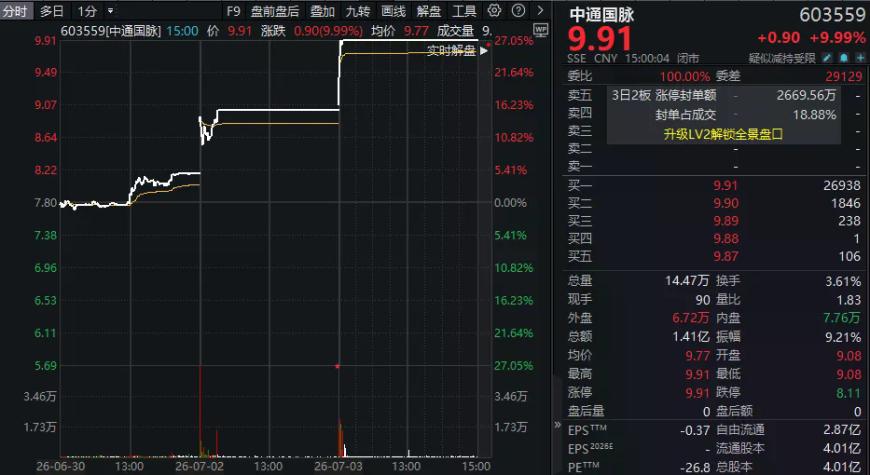This screenshot has width=870, height=475.
Task: Click EPS TTM value -0.37
Action: point(695,429)
